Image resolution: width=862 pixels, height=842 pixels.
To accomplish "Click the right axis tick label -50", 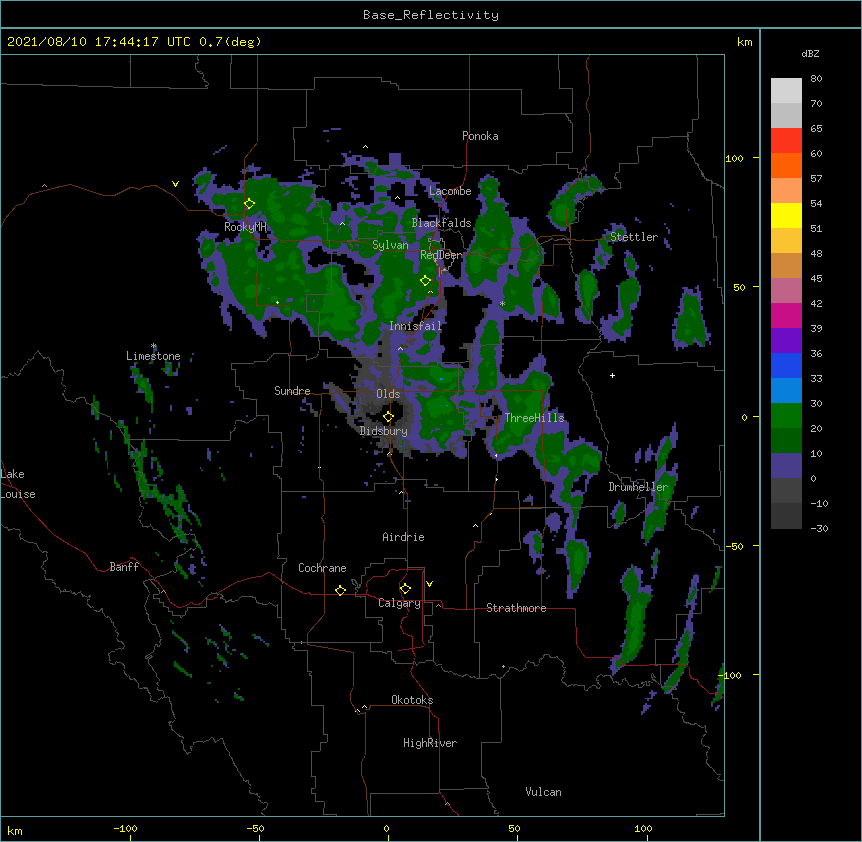I will pyautogui.click(x=734, y=546).
